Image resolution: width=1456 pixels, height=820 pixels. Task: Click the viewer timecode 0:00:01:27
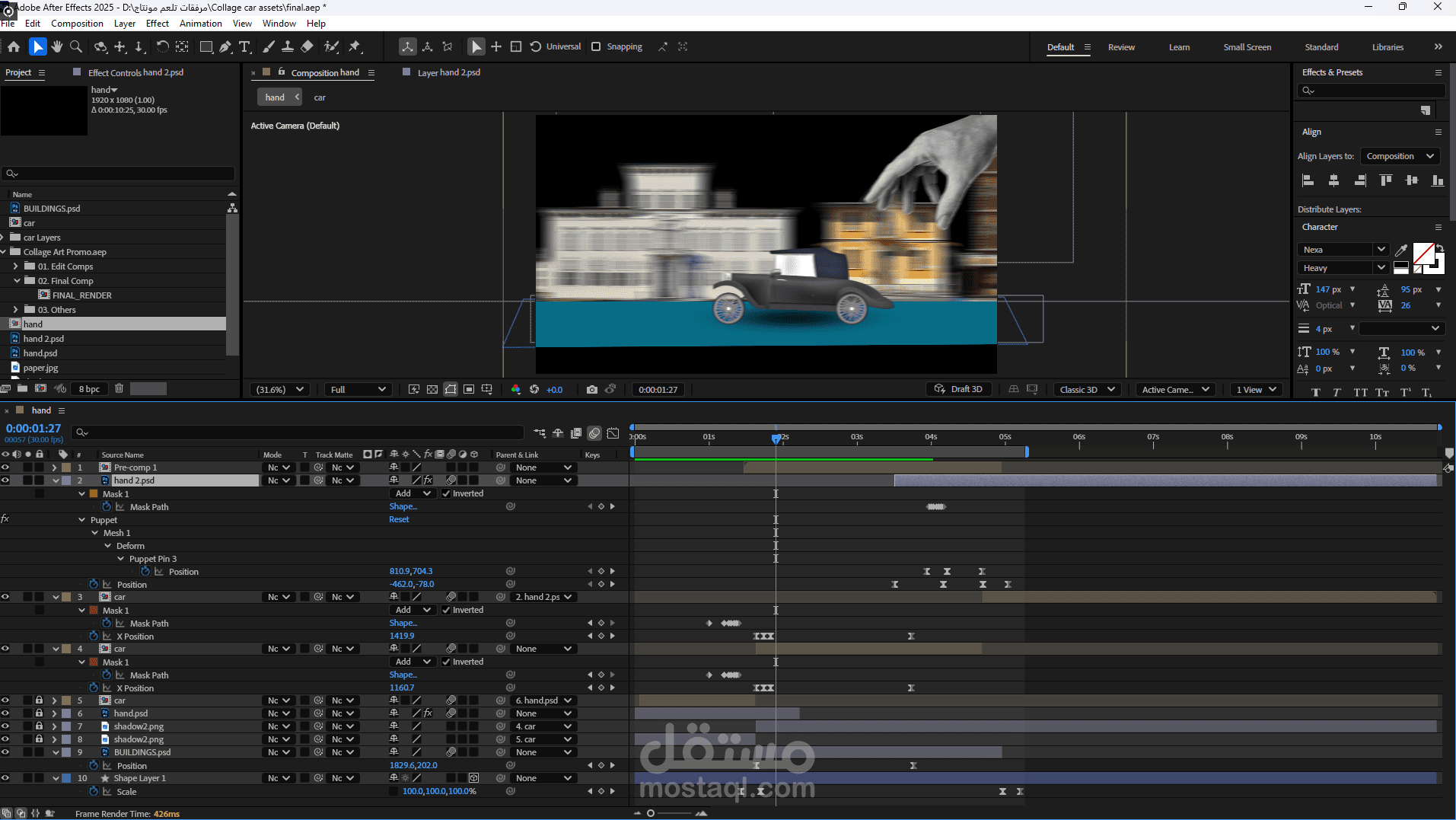click(x=658, y=389)
